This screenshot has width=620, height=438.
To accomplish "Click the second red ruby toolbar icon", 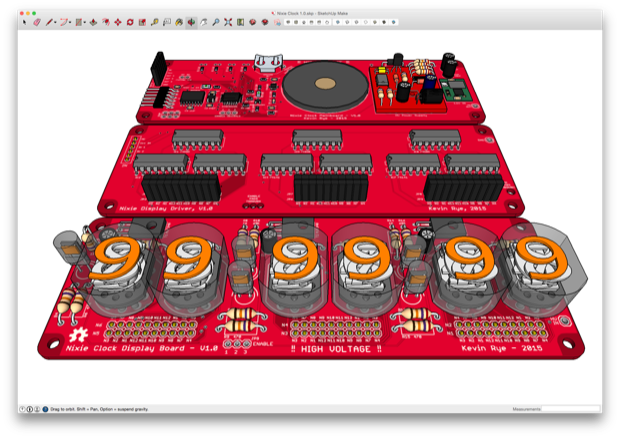I will tap(265, 23).
